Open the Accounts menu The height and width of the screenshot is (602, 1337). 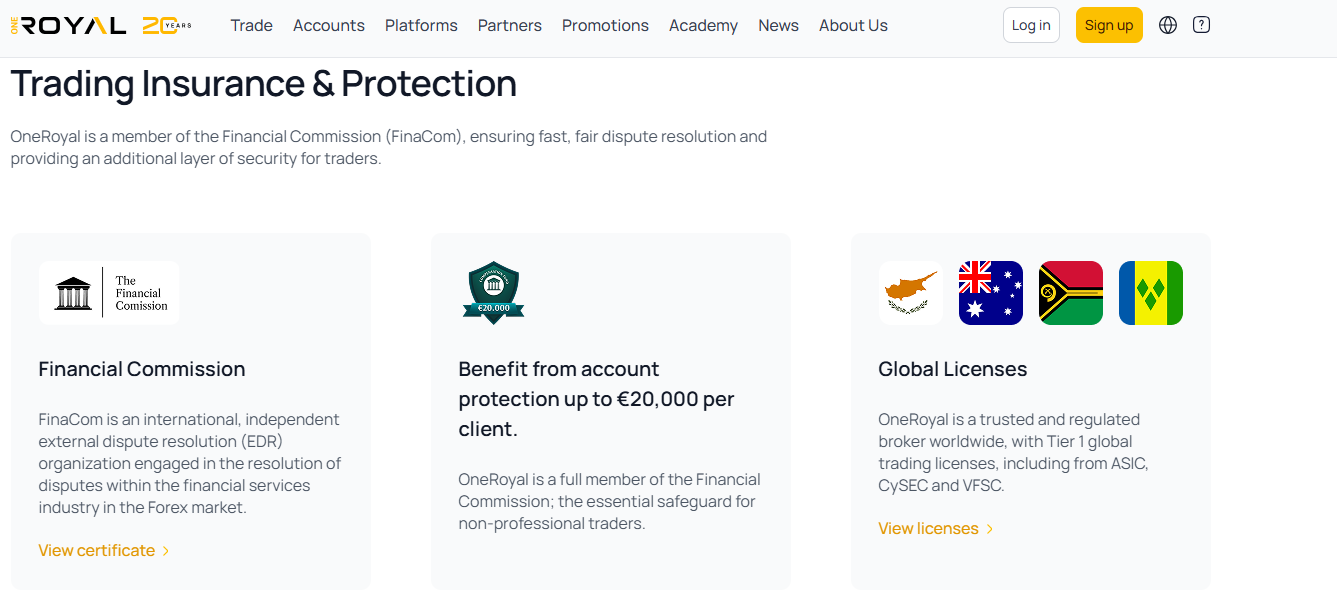[329, 26]
